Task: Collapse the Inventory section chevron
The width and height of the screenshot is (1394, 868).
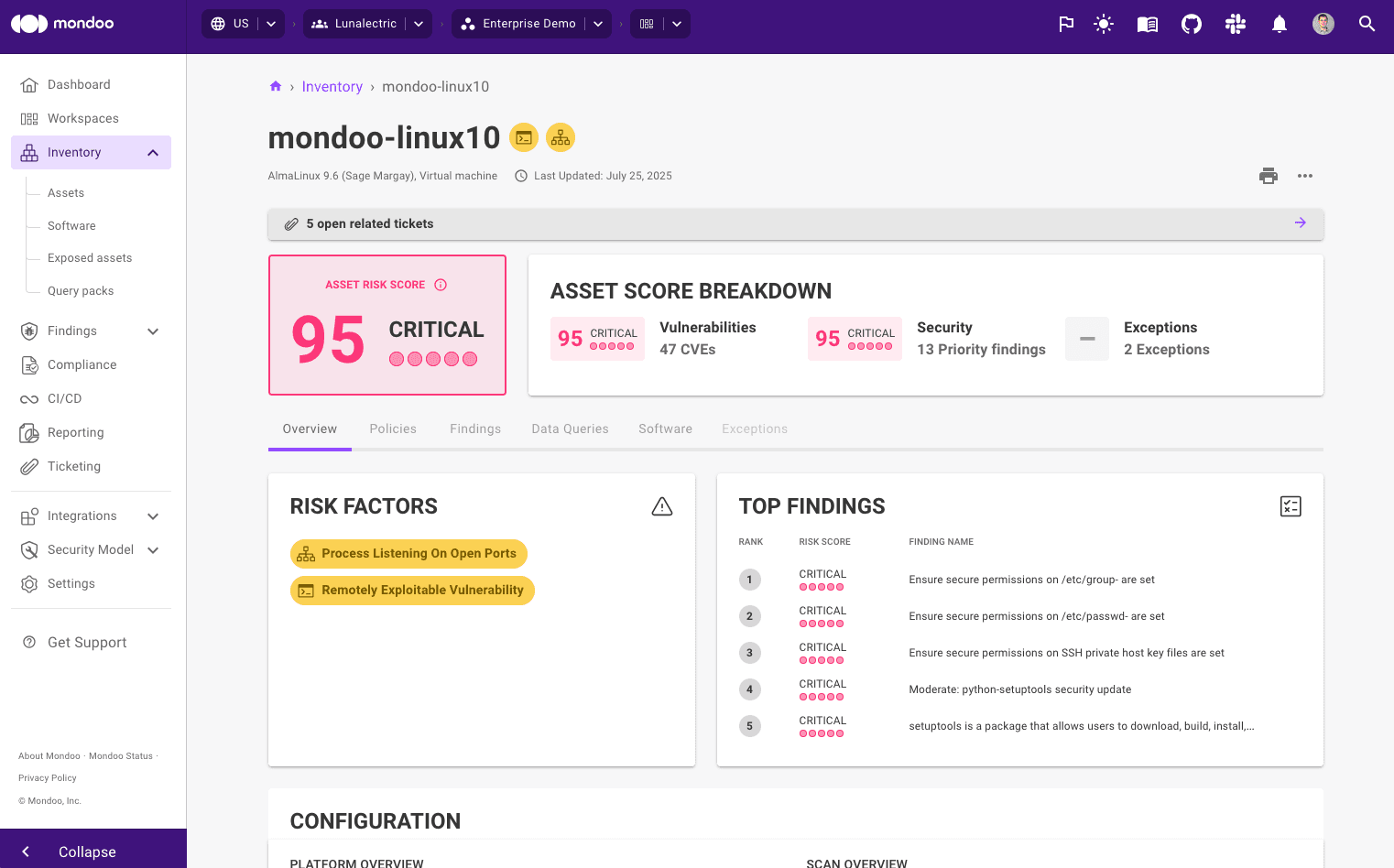Action: tap(153, 152)
